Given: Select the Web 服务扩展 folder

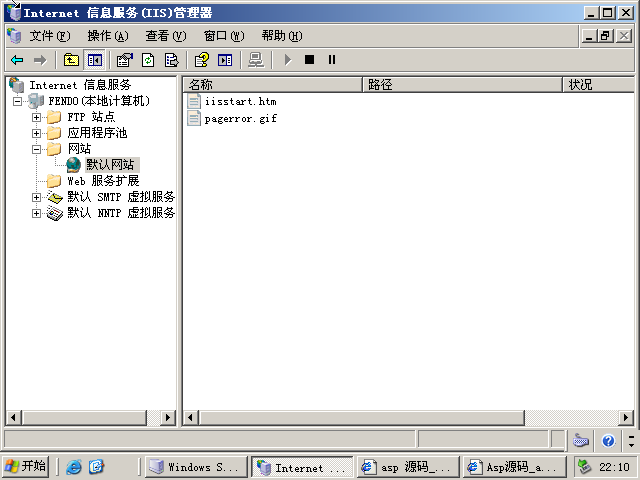Looking at the screenshot, I should coord(103,181).
